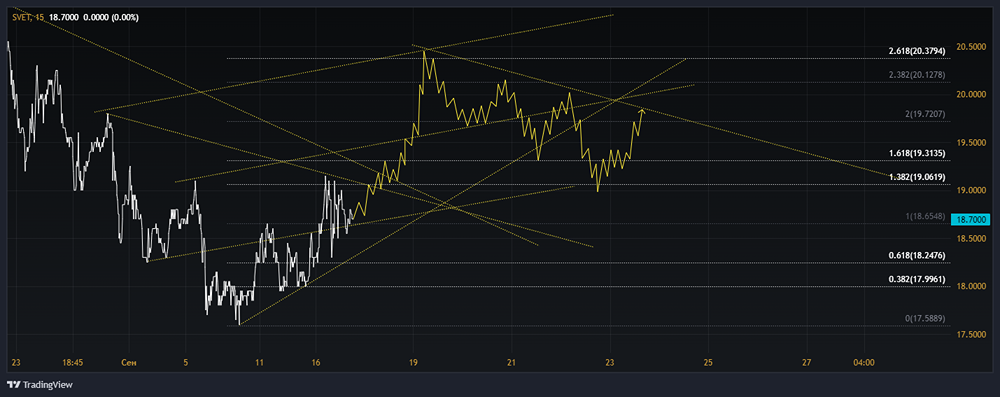Select the 1(18.6548) Fibonacci level label
Image resolution: width=1000 pixels, height=397 pixels.
[x=925, y=217]
